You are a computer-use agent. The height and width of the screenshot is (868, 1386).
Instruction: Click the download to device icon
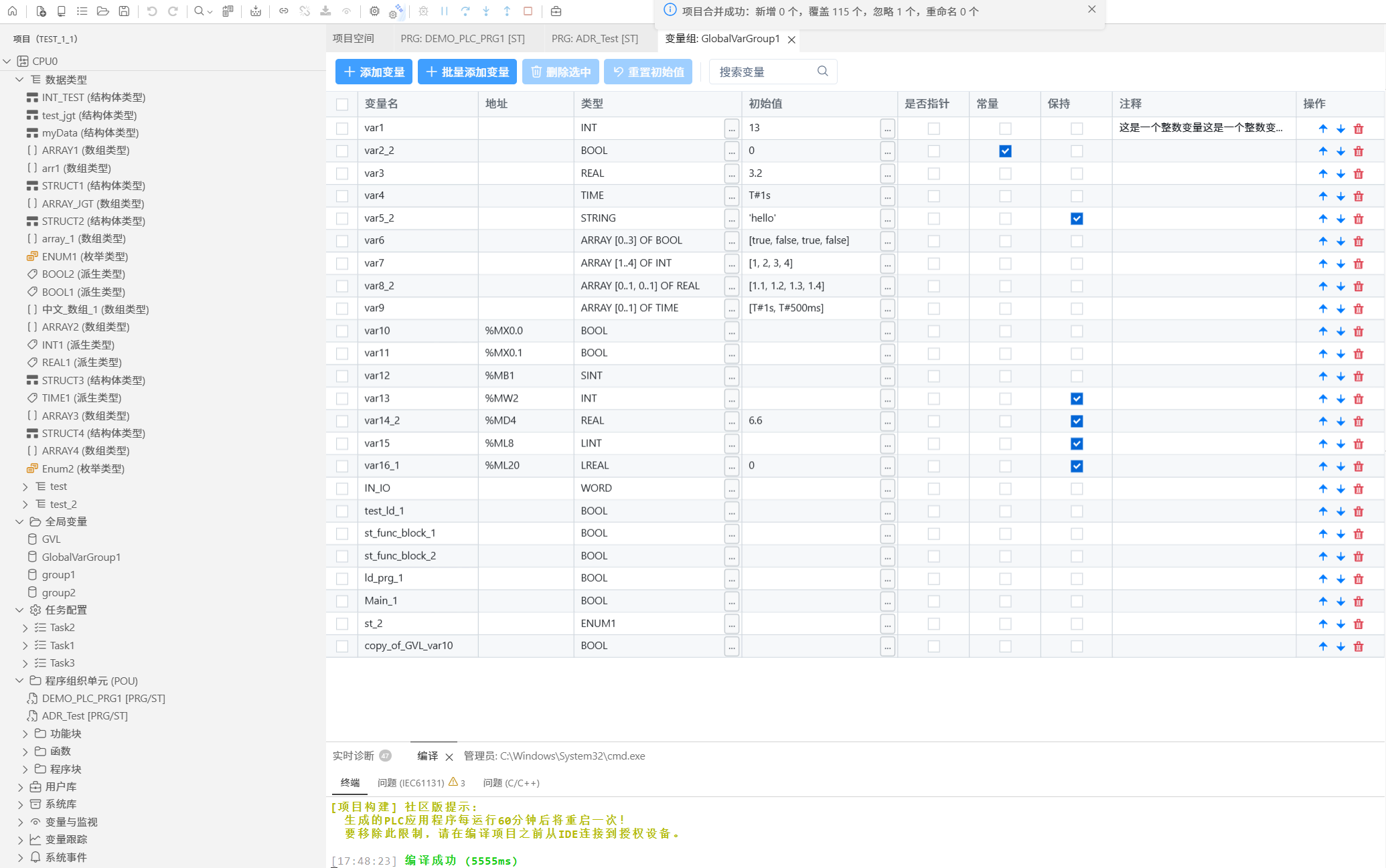(x=325, y=11)
